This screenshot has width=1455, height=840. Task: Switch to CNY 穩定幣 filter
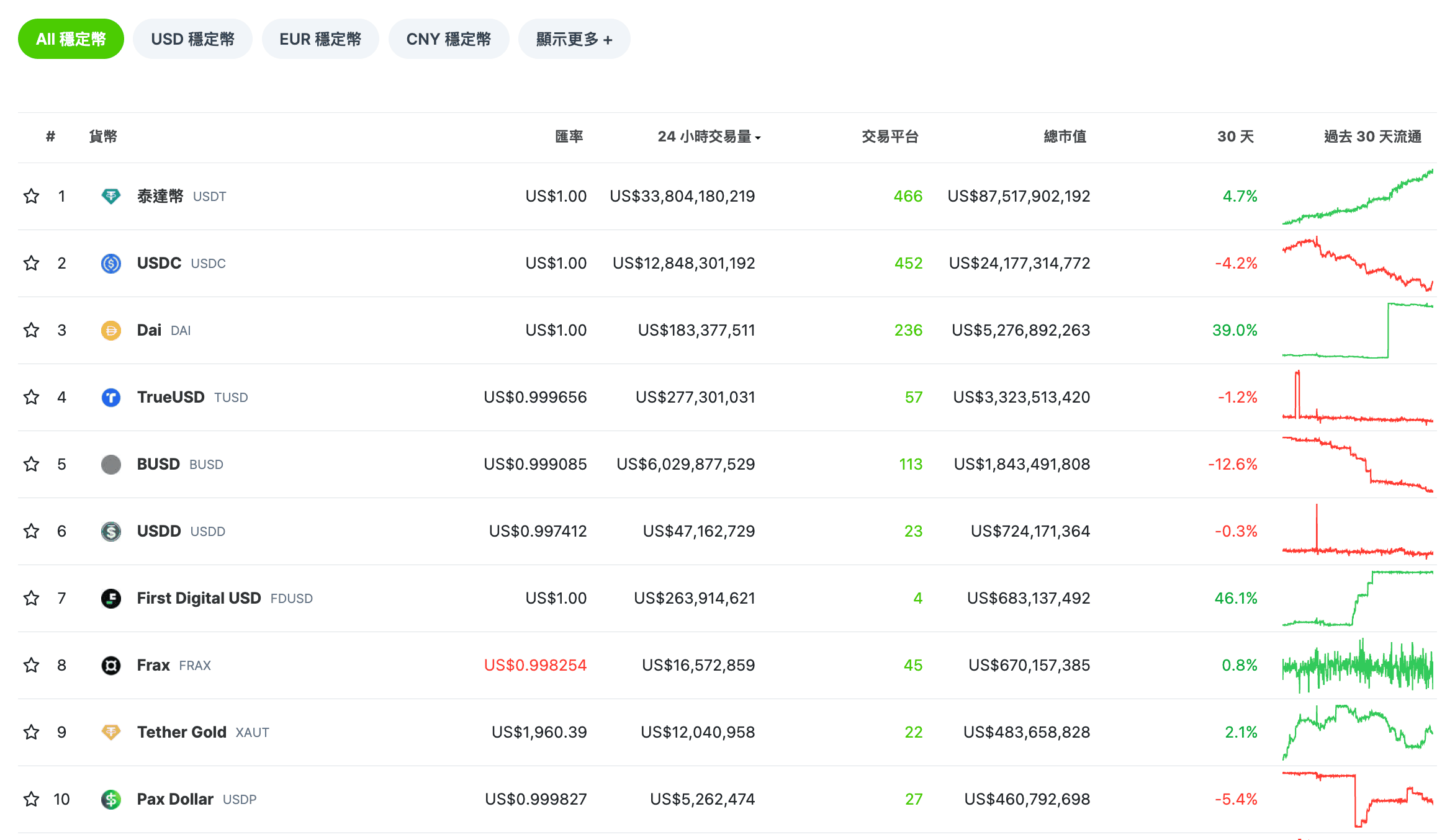coord(449,39)
